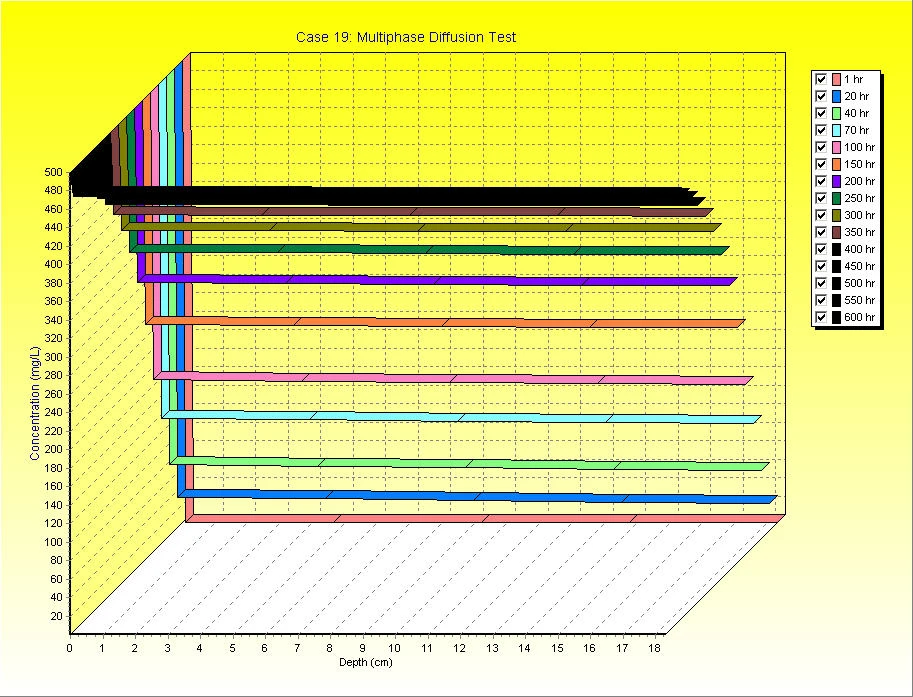The image size is (913, 697).
Task: Click the light green 40 hr data bar
Action: [x=469, y=464]
